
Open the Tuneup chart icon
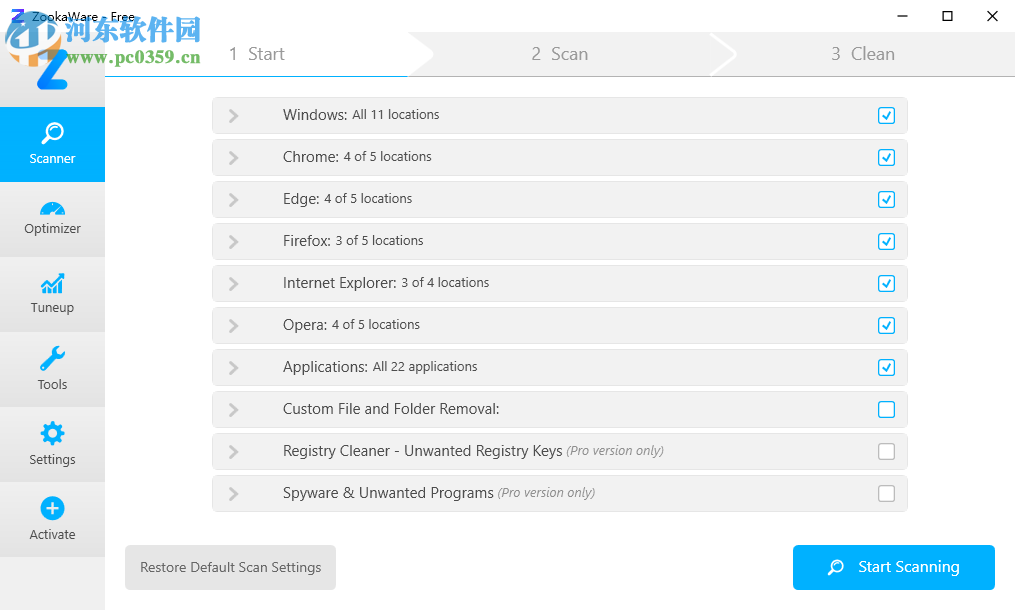click(x=52, y=284)
